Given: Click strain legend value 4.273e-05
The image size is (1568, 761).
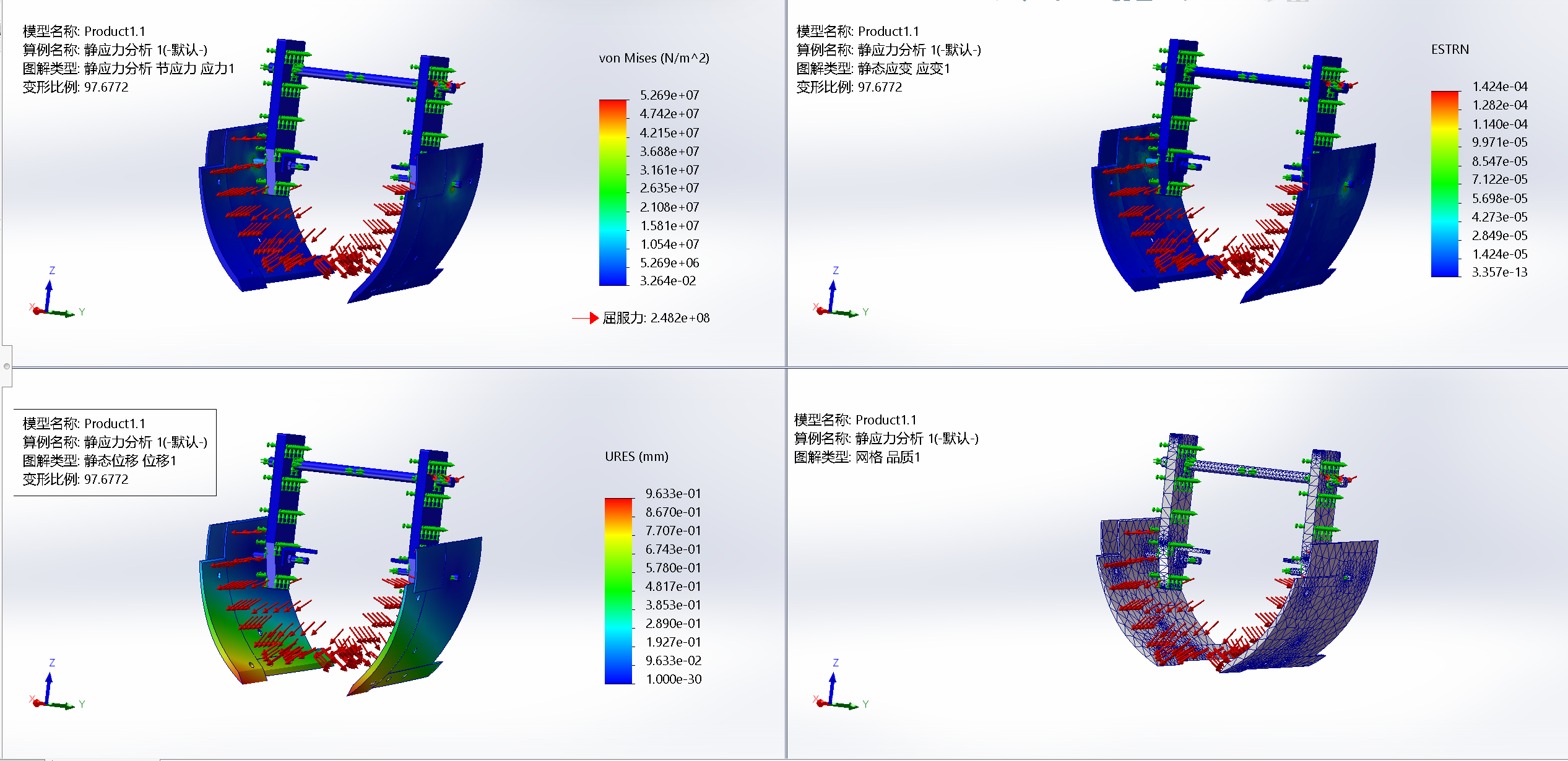Looking at the screenshot, I should tap(1499, 217).
